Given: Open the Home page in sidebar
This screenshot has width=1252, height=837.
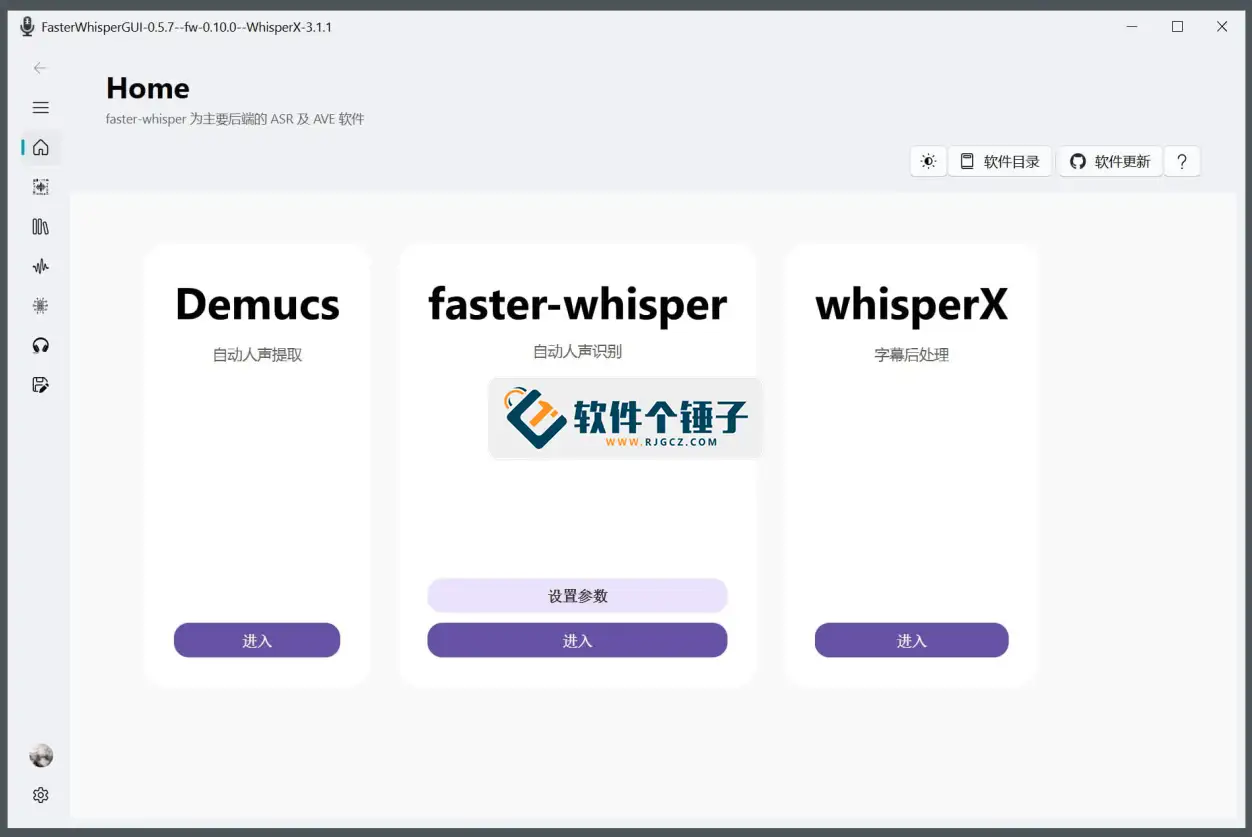Looking at the screenshot, I should (41, 148).
